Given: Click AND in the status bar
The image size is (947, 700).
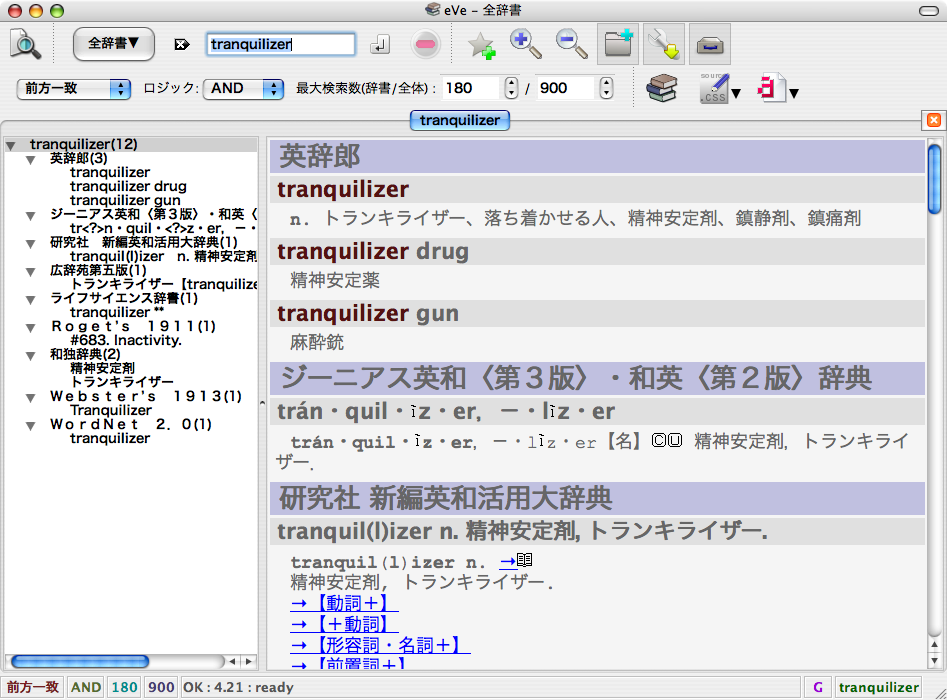Looking at the screenshot, I should [x=86, y=687].
